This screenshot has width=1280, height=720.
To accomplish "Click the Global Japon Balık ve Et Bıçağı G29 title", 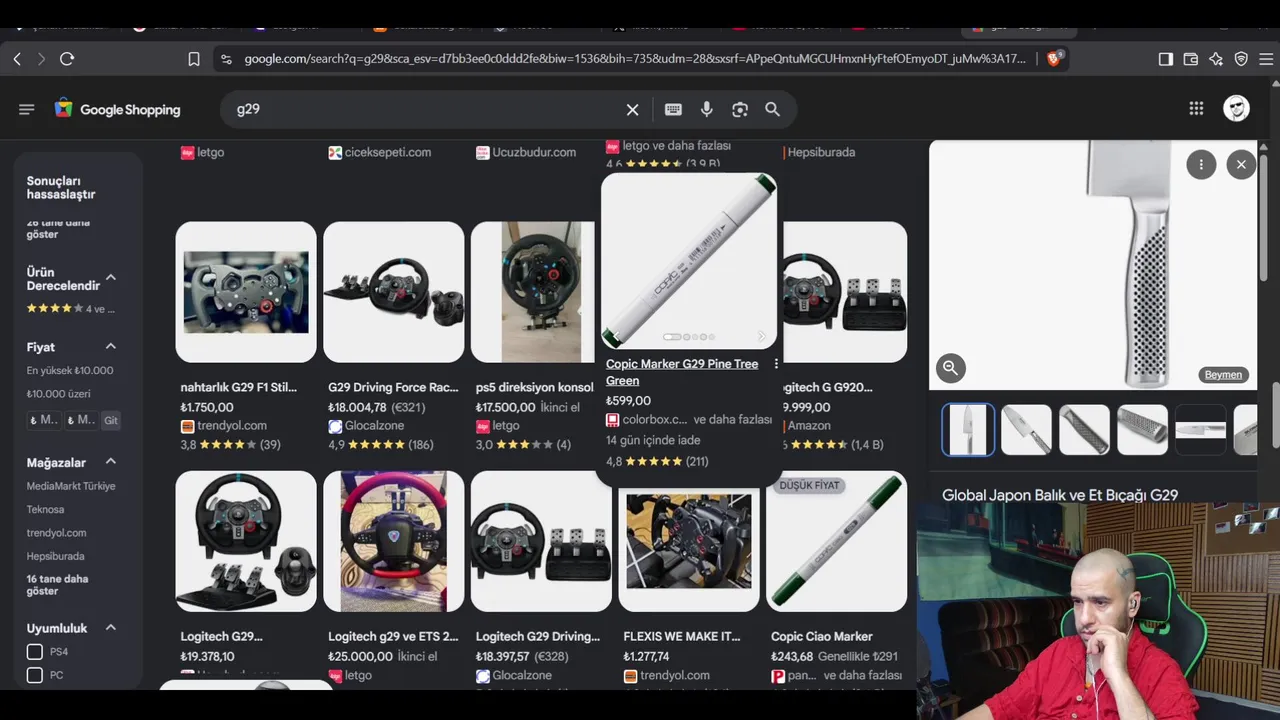I will pyautogui.click(x=1060, y=495).
